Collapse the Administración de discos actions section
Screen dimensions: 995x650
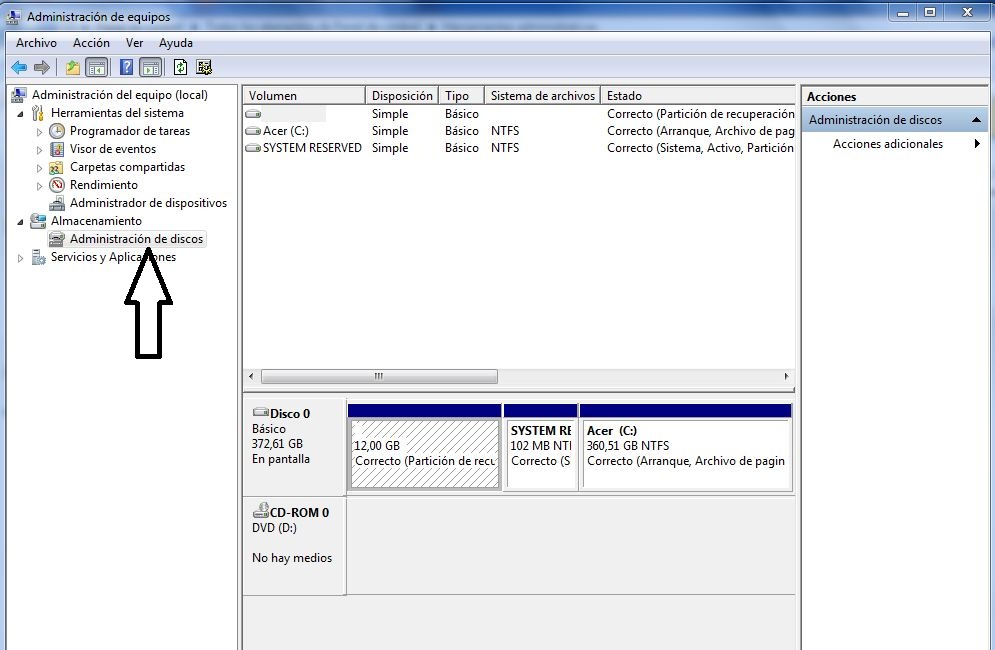click(977, 120)
